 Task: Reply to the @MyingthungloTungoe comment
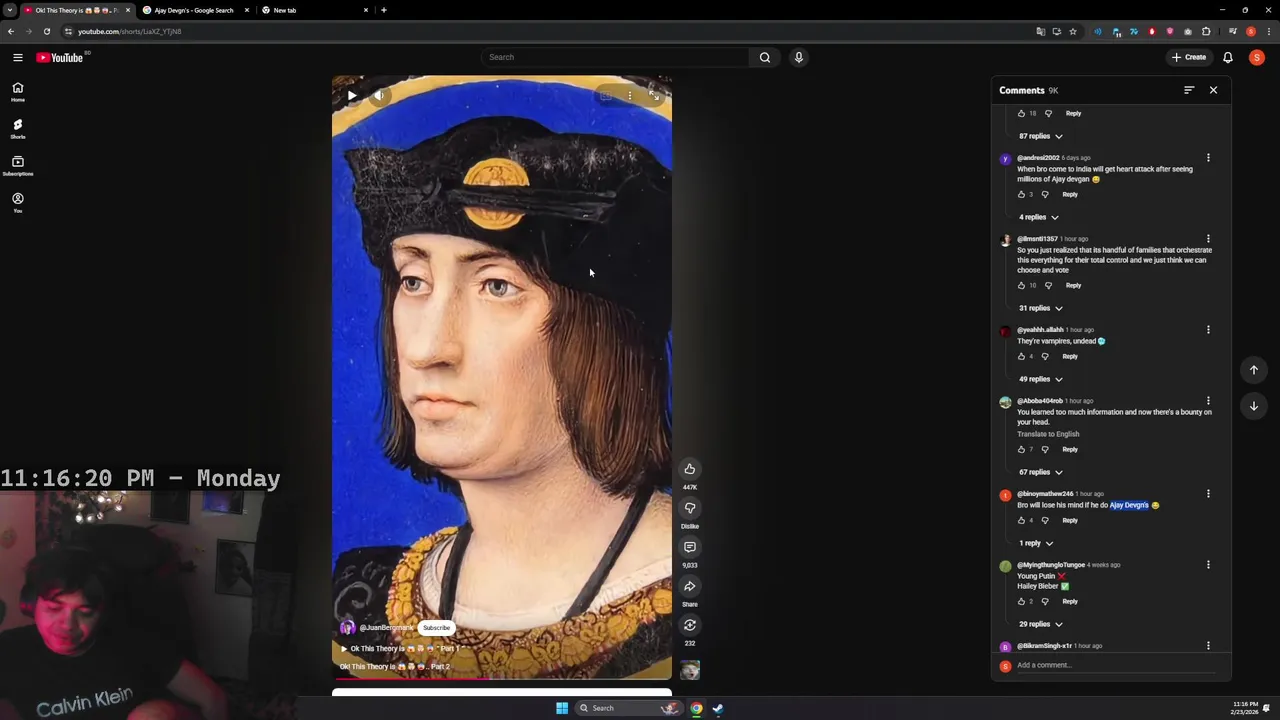click(x=1070, y=601)
